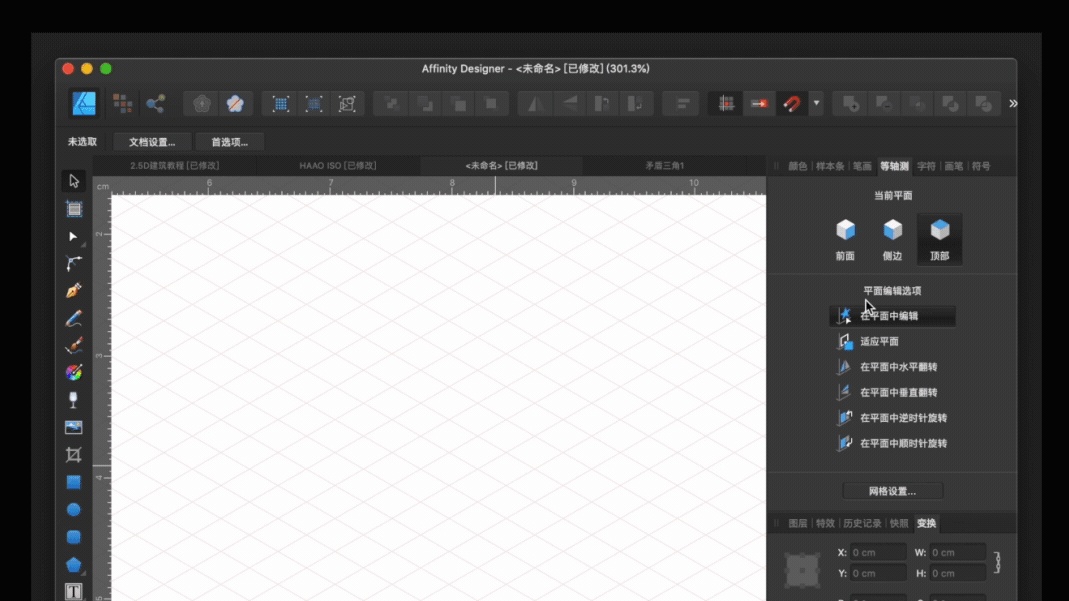Open the 画笔 panel tab
The height and width of the screenshot is (601, 1069).
954,166
